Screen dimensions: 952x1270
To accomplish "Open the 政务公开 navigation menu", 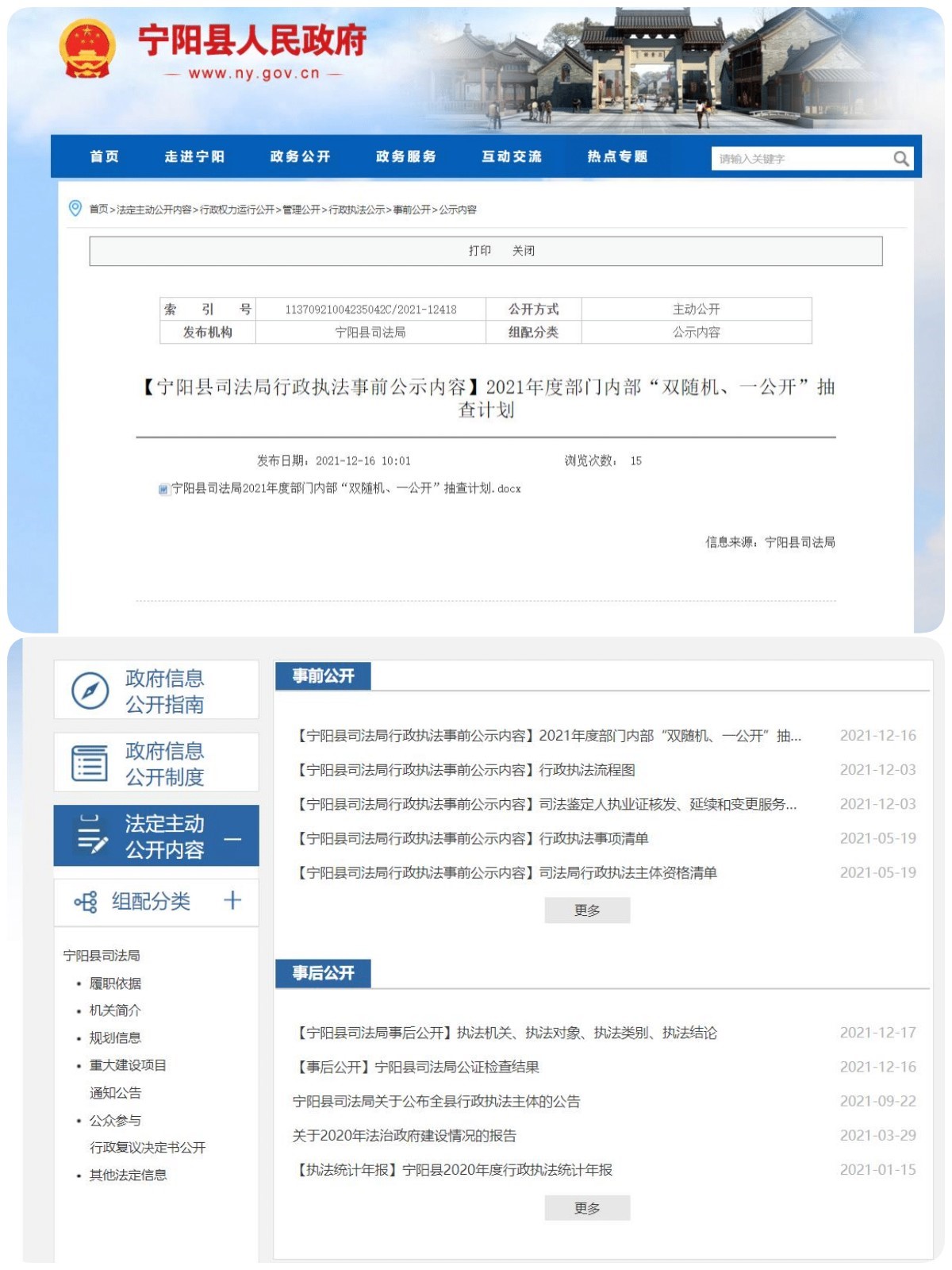I will coord(300,156).
